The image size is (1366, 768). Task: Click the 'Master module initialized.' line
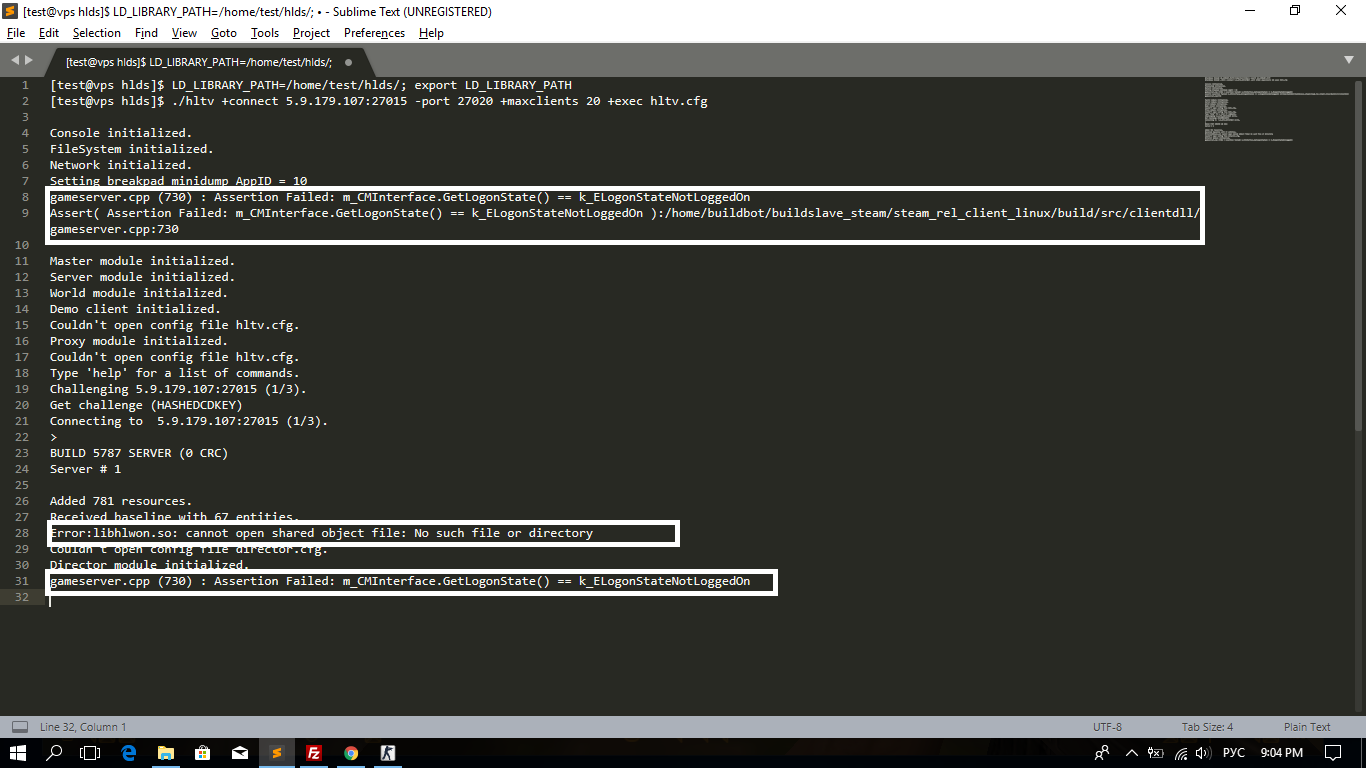pyautogui.click(x=143, y=261)
